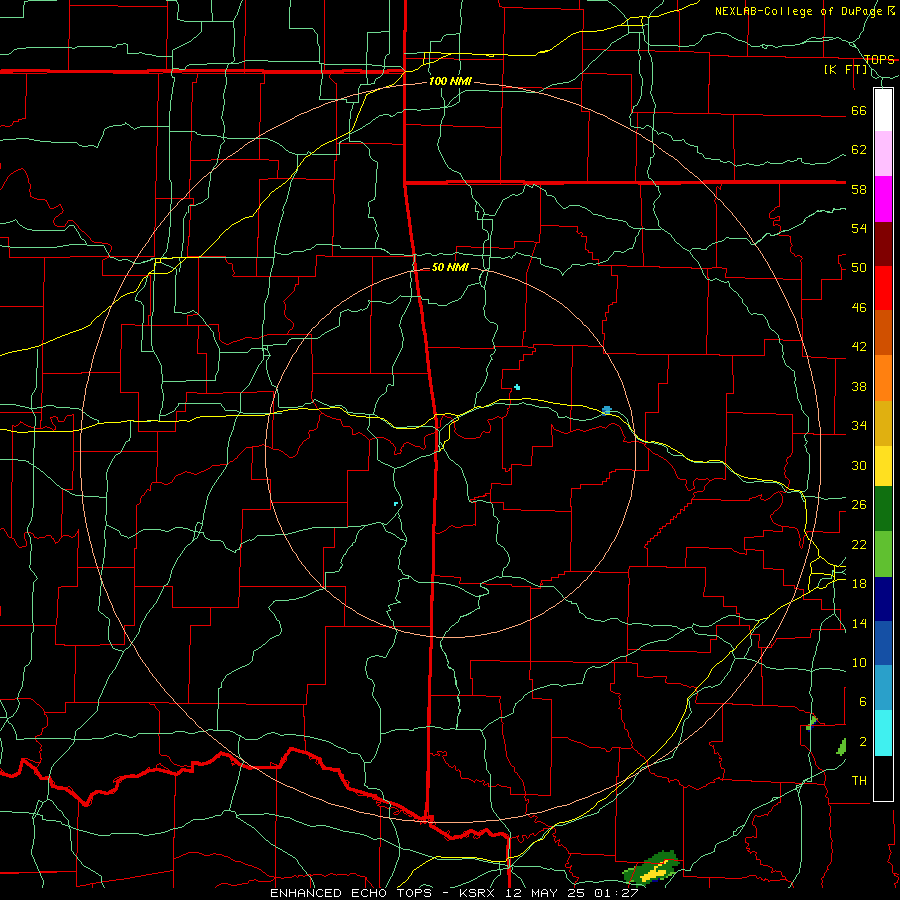Image resolution: width=900 pixels, height=900 pixels.
Task: Select the bright red scale swatch
Action: (883, 288)
